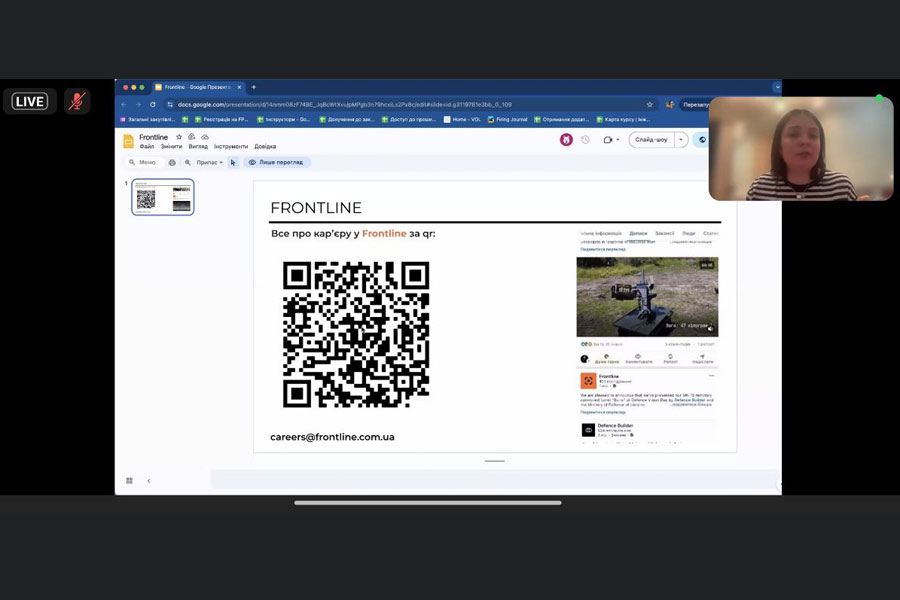
Task: Click the cloud save status icon
Action: pos(205,137)
